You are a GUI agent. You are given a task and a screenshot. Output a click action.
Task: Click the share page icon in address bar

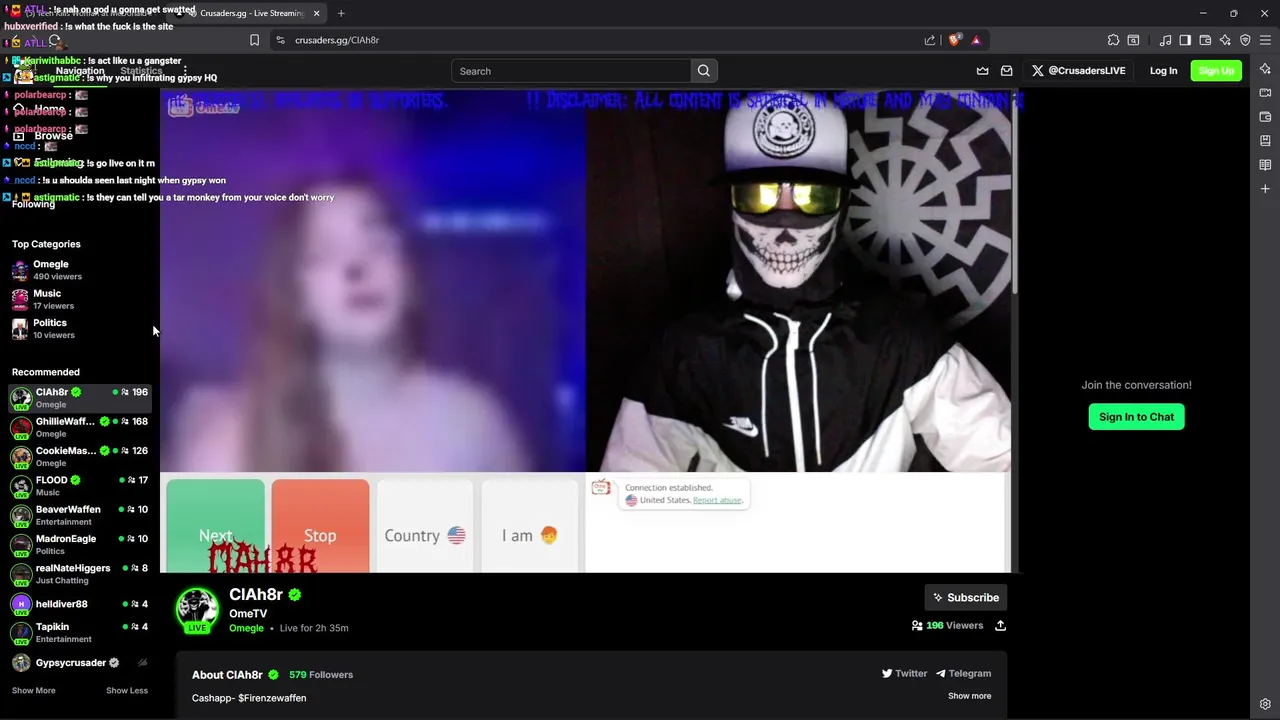[x=930, y=40]
